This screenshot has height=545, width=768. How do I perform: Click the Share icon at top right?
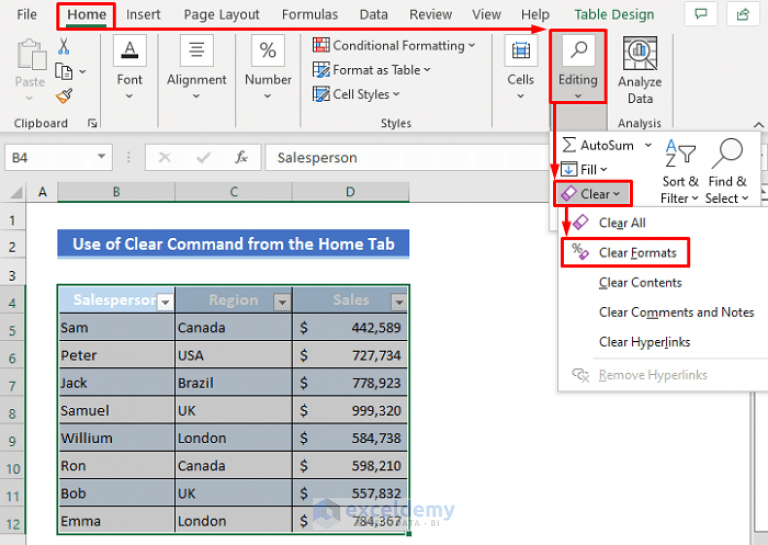(743, 14)
